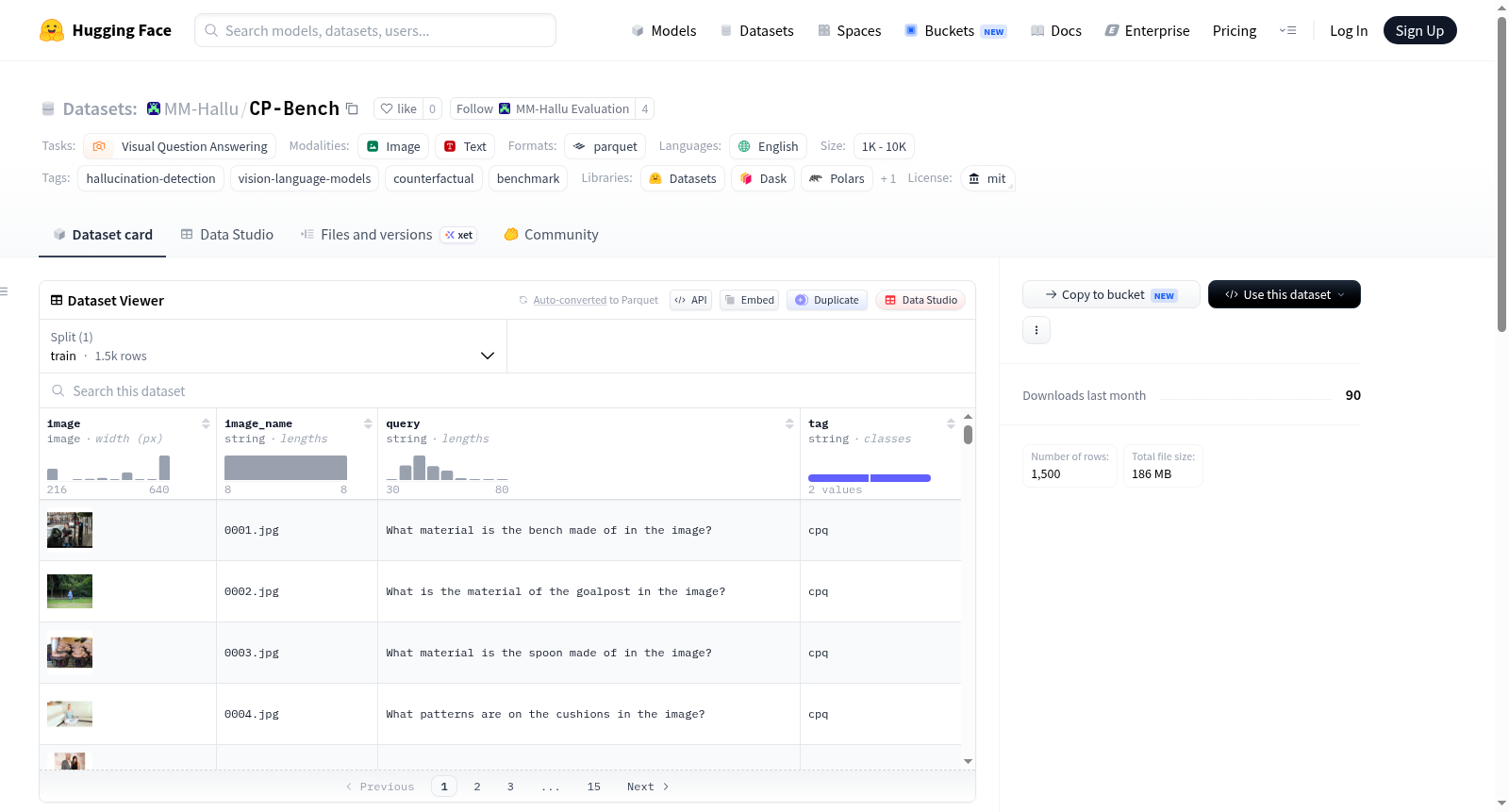Open thumbnail for 0003.jpg
Screen dimensions: 1509x812
pos(70,653)
